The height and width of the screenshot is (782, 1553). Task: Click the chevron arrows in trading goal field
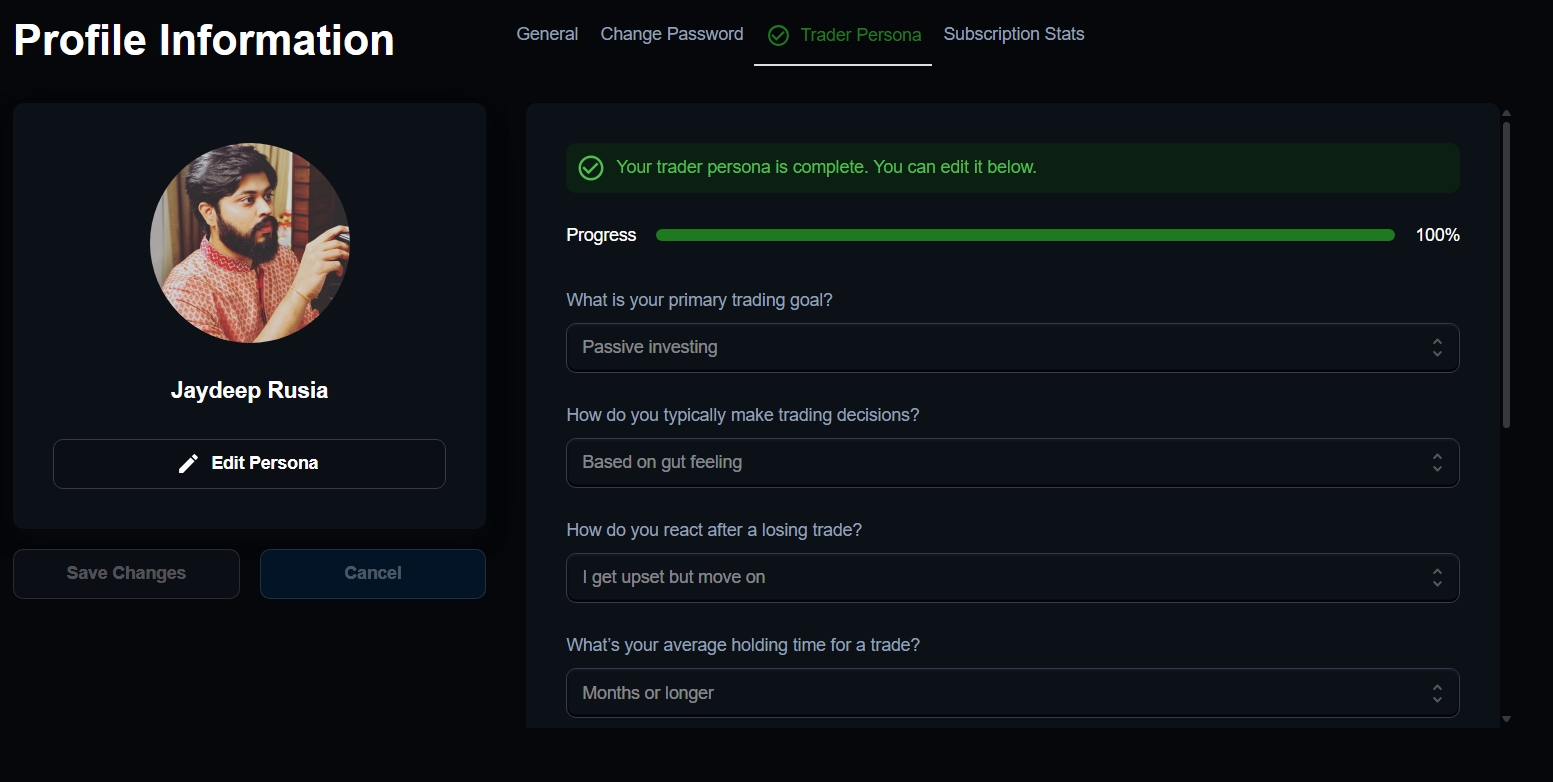pos(1437,348)
